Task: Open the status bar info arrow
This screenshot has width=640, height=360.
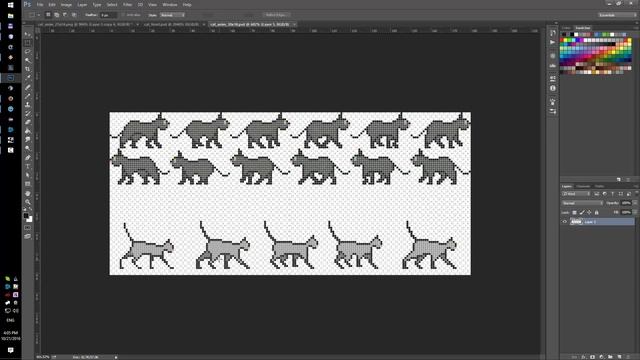Action: 116,357
